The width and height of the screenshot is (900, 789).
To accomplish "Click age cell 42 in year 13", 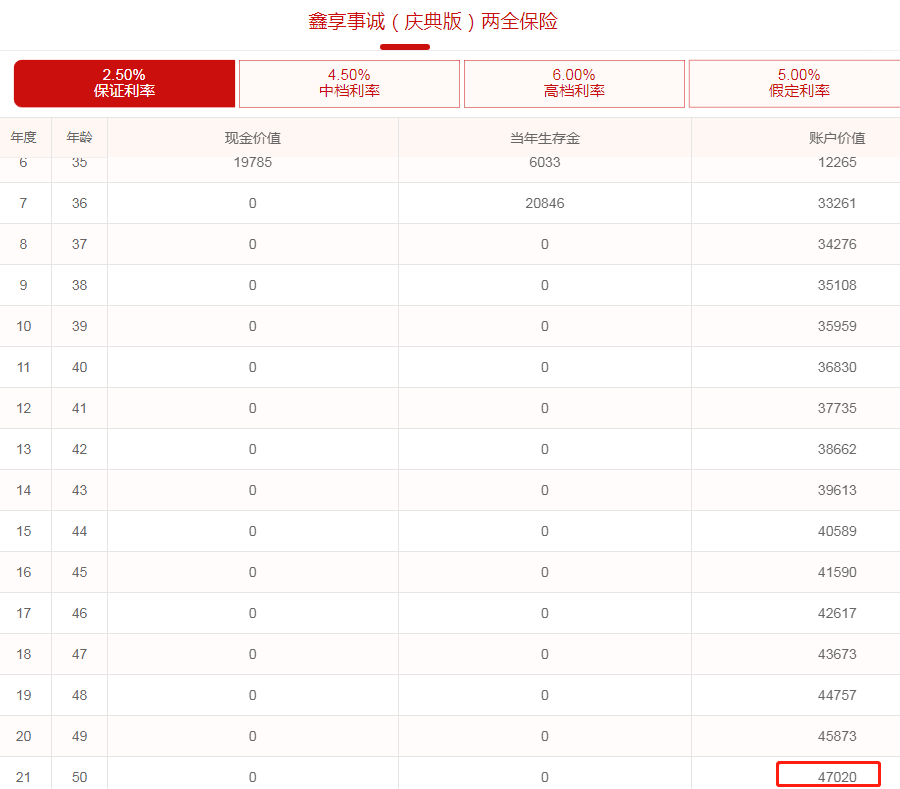I will click(x=79, y=449).
